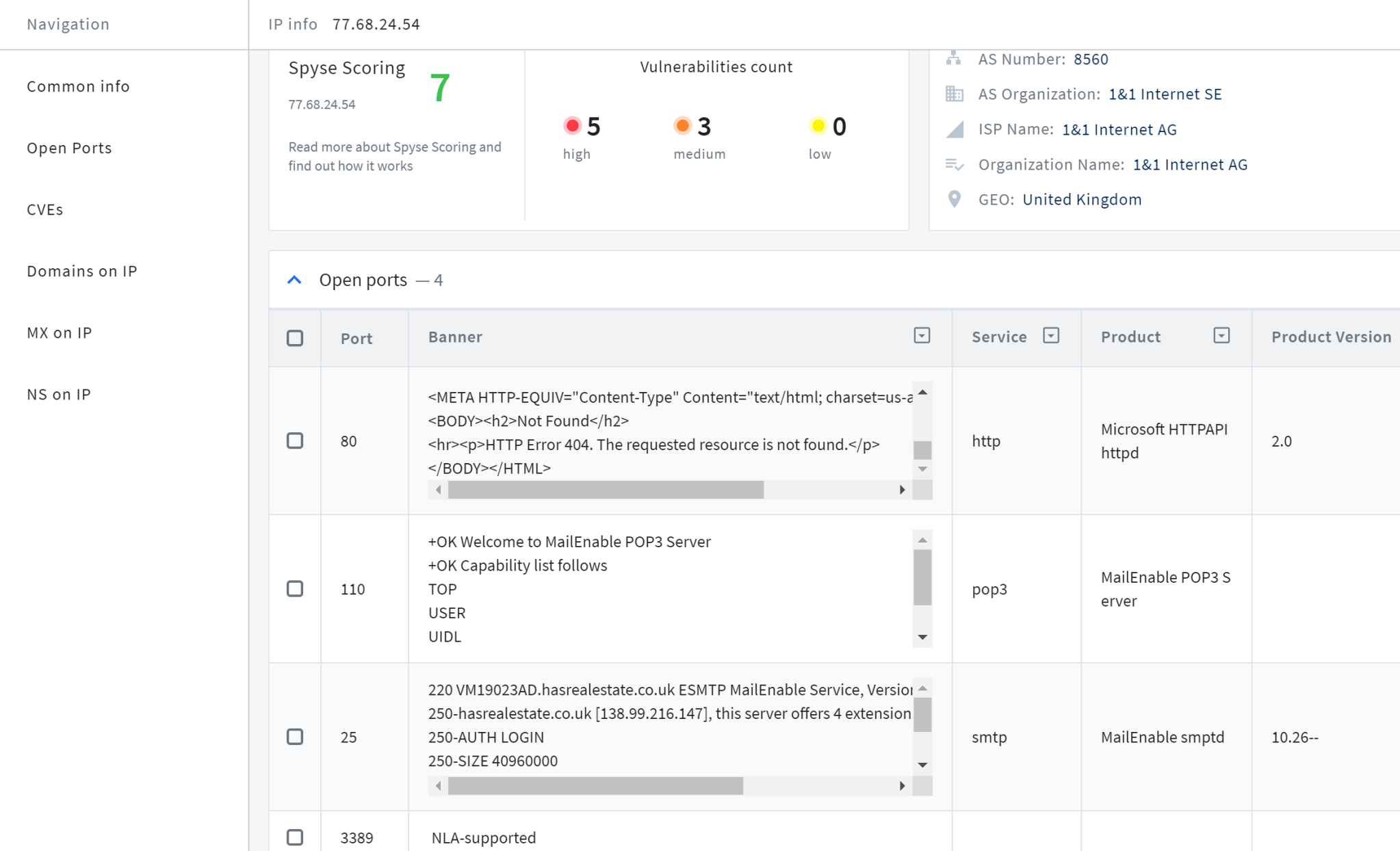Viewport: 1400px width, 851px height.
Task: Open the Service column filter dropdown
Action: (1051, 335)
